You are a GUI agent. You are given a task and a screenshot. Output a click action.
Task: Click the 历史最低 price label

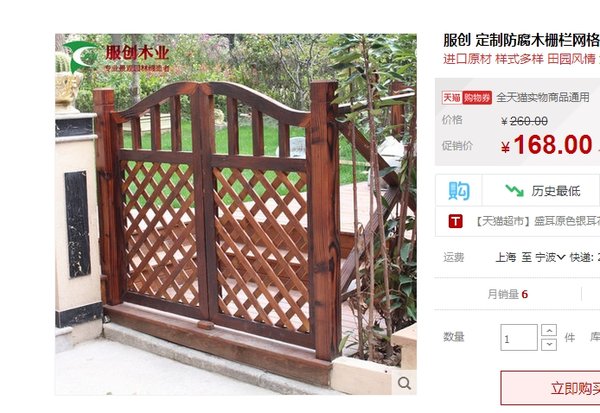556,191
